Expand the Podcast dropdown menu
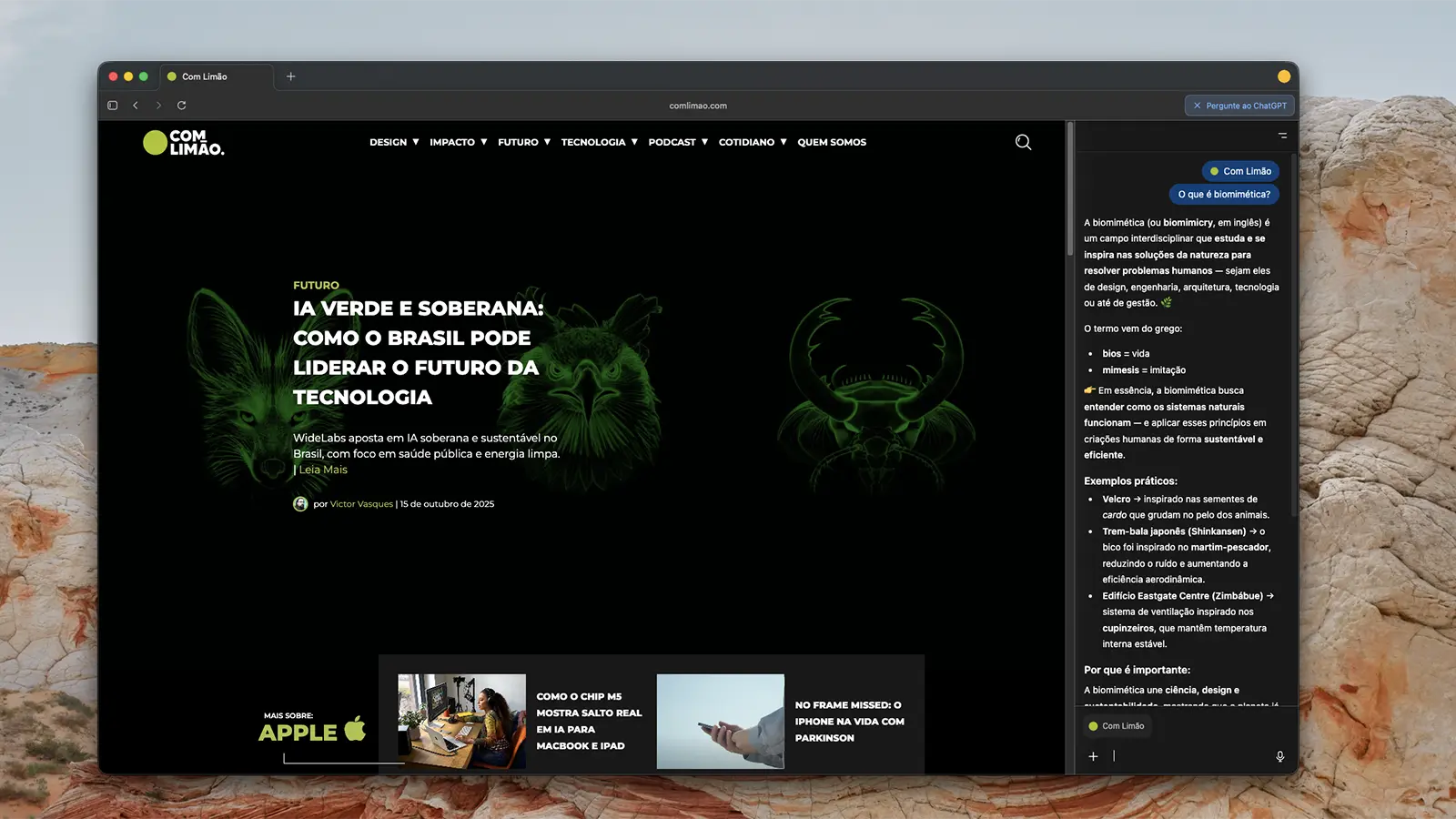This screenshot has width=1456, height=819. coord(677,143)
